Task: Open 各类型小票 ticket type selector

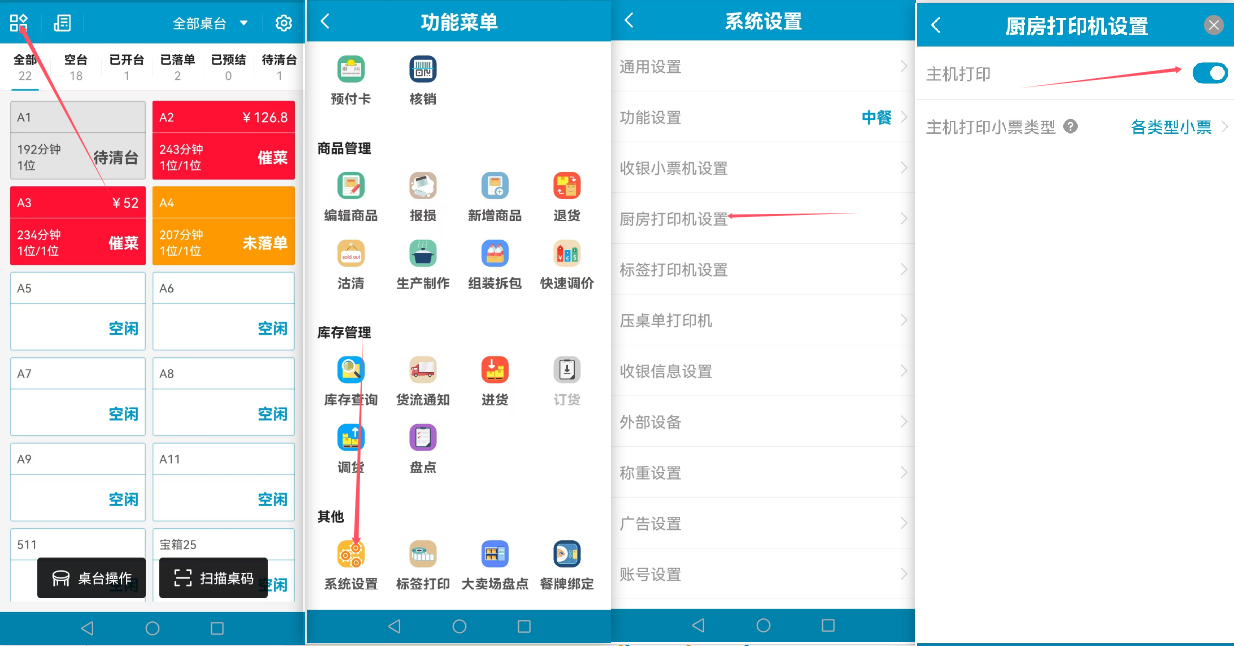Action: [1180, 127]
